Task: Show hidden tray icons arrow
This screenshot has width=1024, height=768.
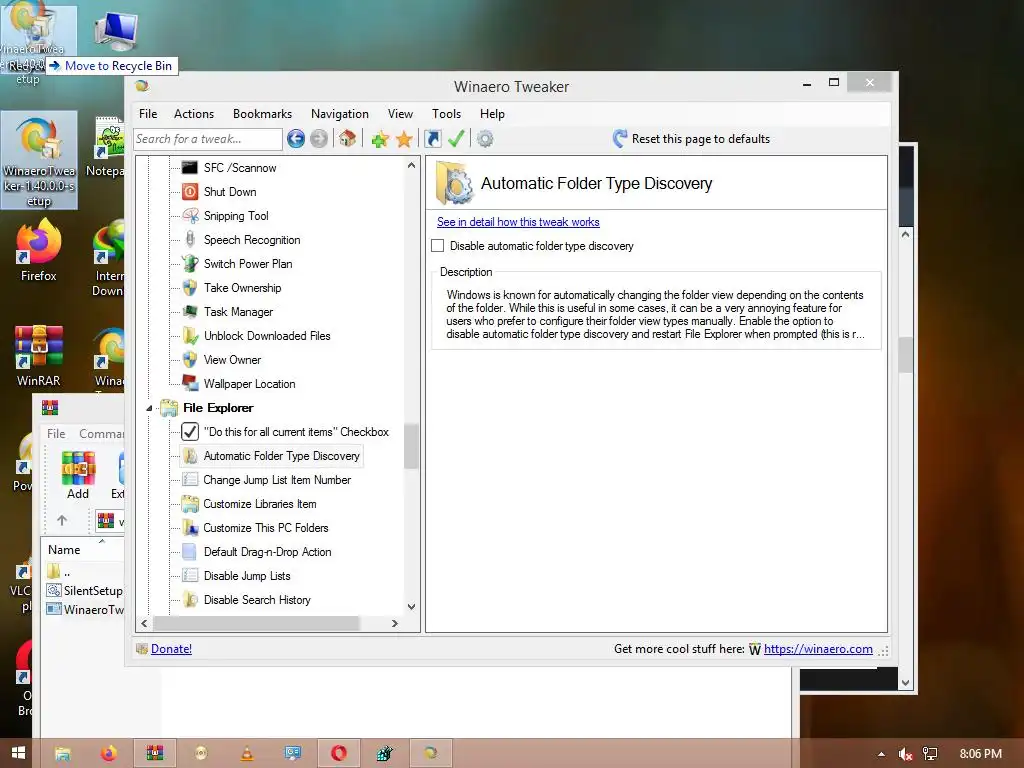Action: (881, 754)
